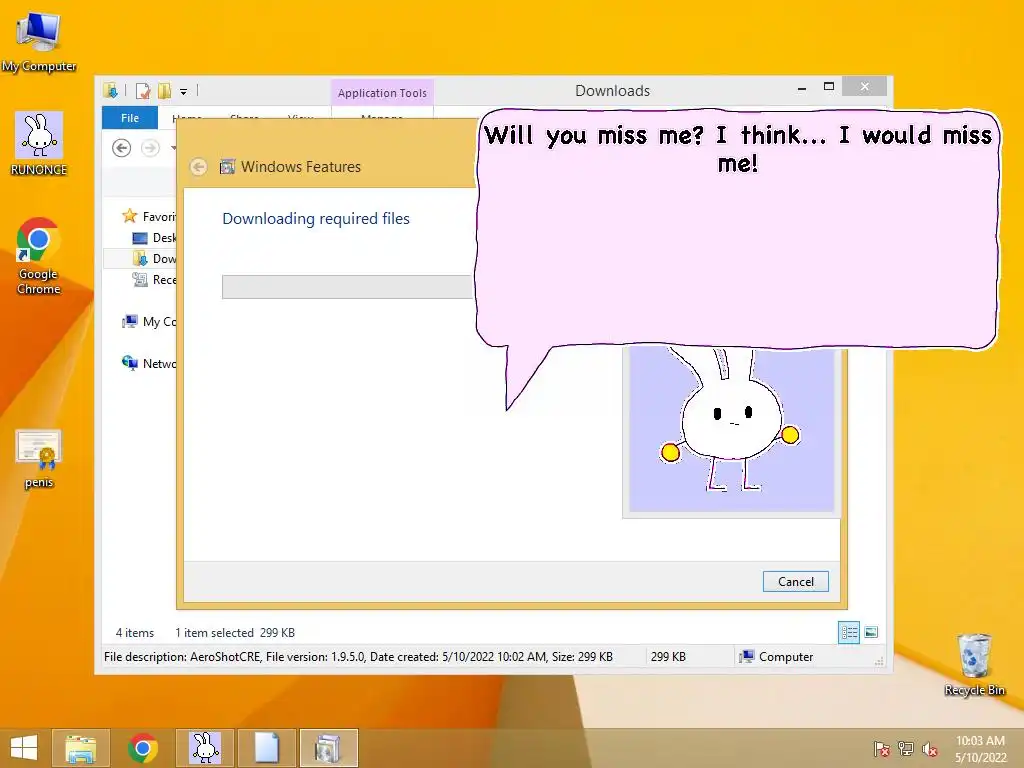Click the back arrow in Windows Features
The image size is (1024, 768).
click(x=199, y=167)
